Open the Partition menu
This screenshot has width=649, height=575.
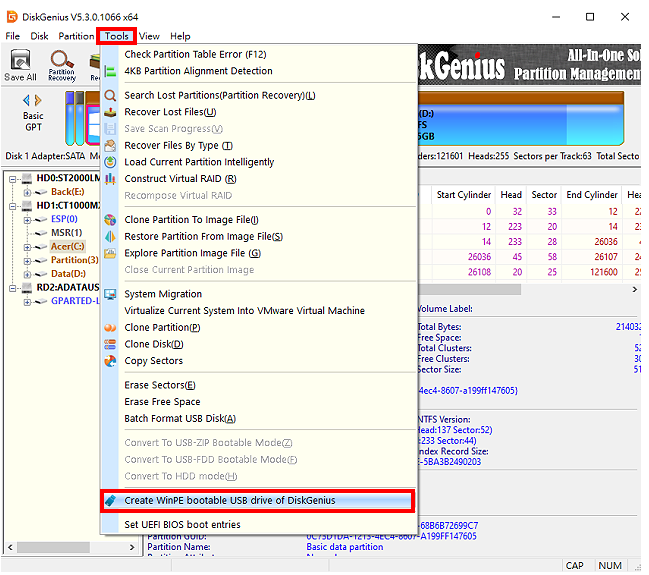pos(76,36)
